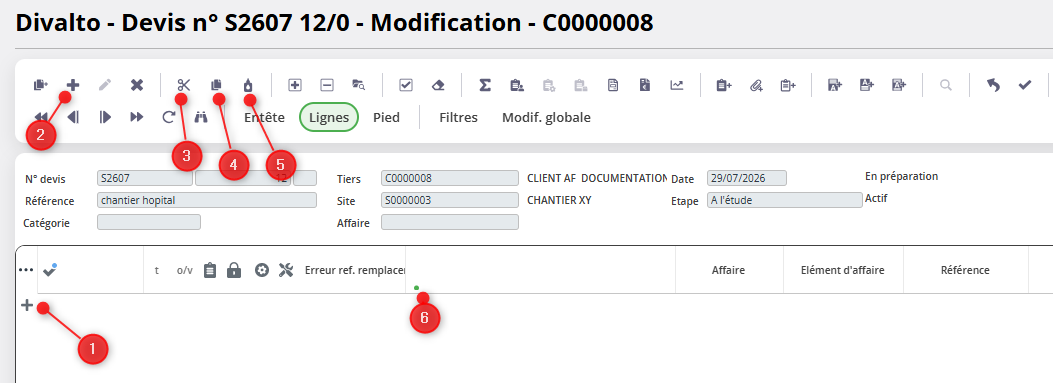Click the duplicate document icon in toolbar

tap(41, 85)
